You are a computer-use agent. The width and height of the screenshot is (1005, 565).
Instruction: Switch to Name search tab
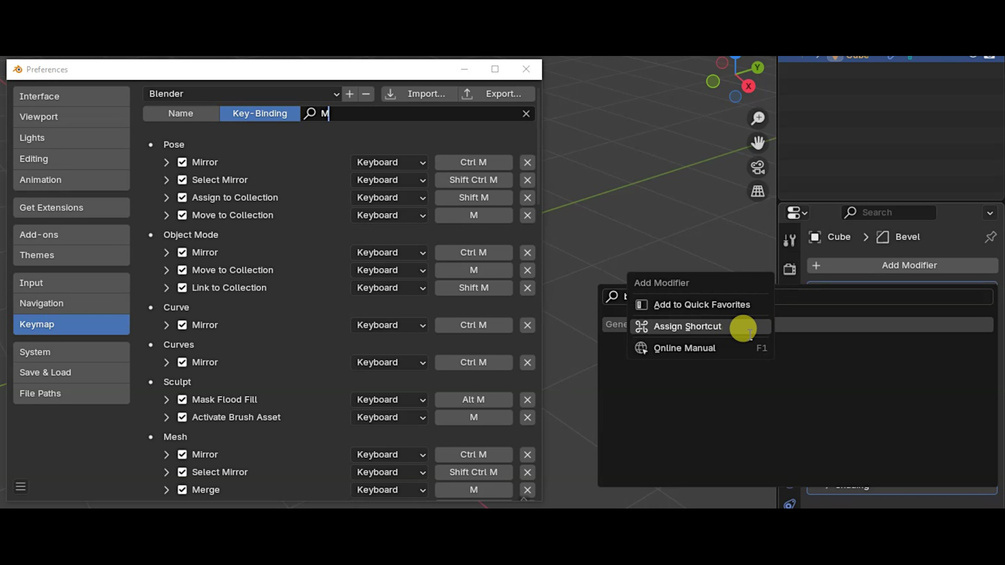click(x=181, y=113)
